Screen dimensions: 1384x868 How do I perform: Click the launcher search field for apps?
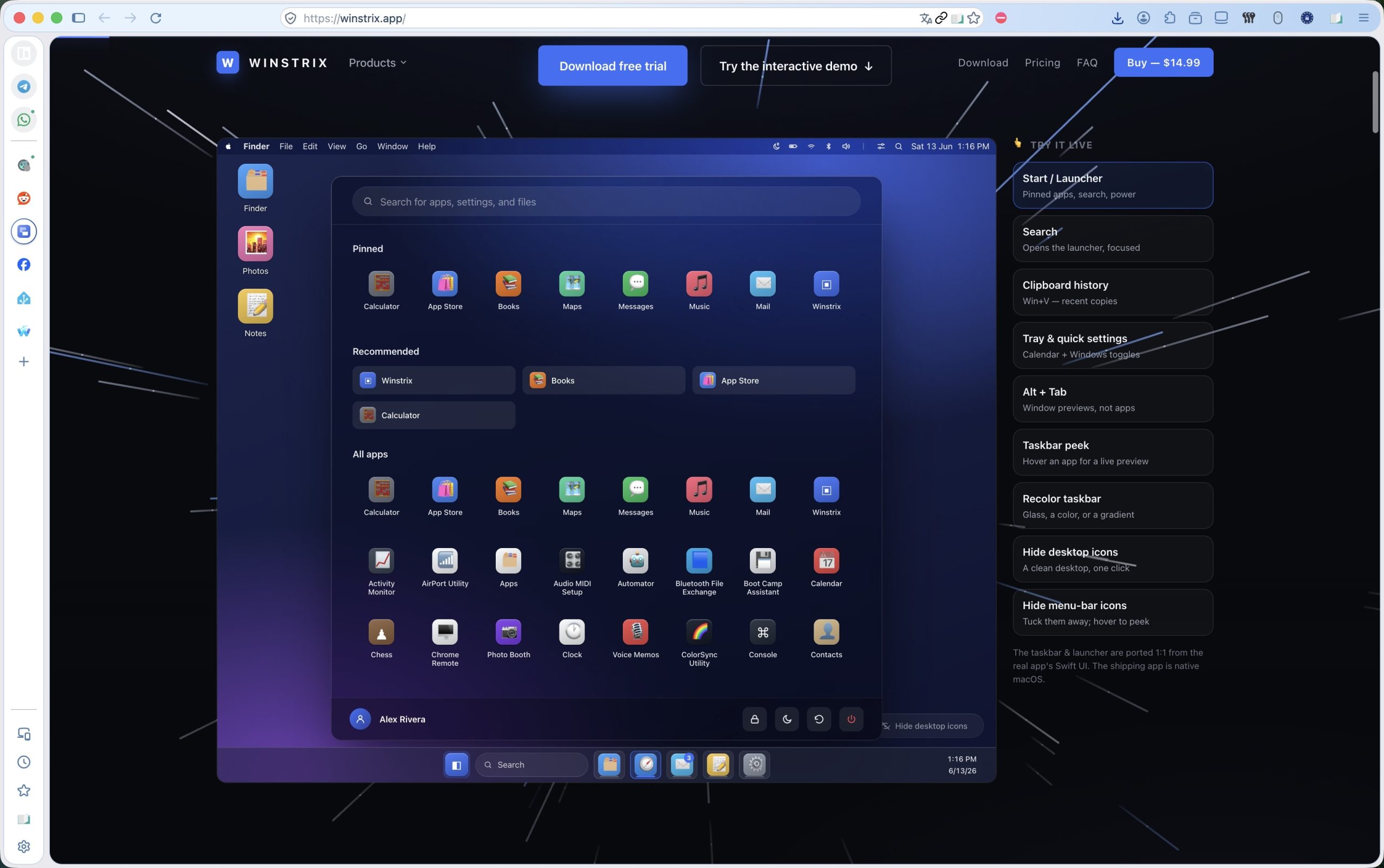[607, 202]
